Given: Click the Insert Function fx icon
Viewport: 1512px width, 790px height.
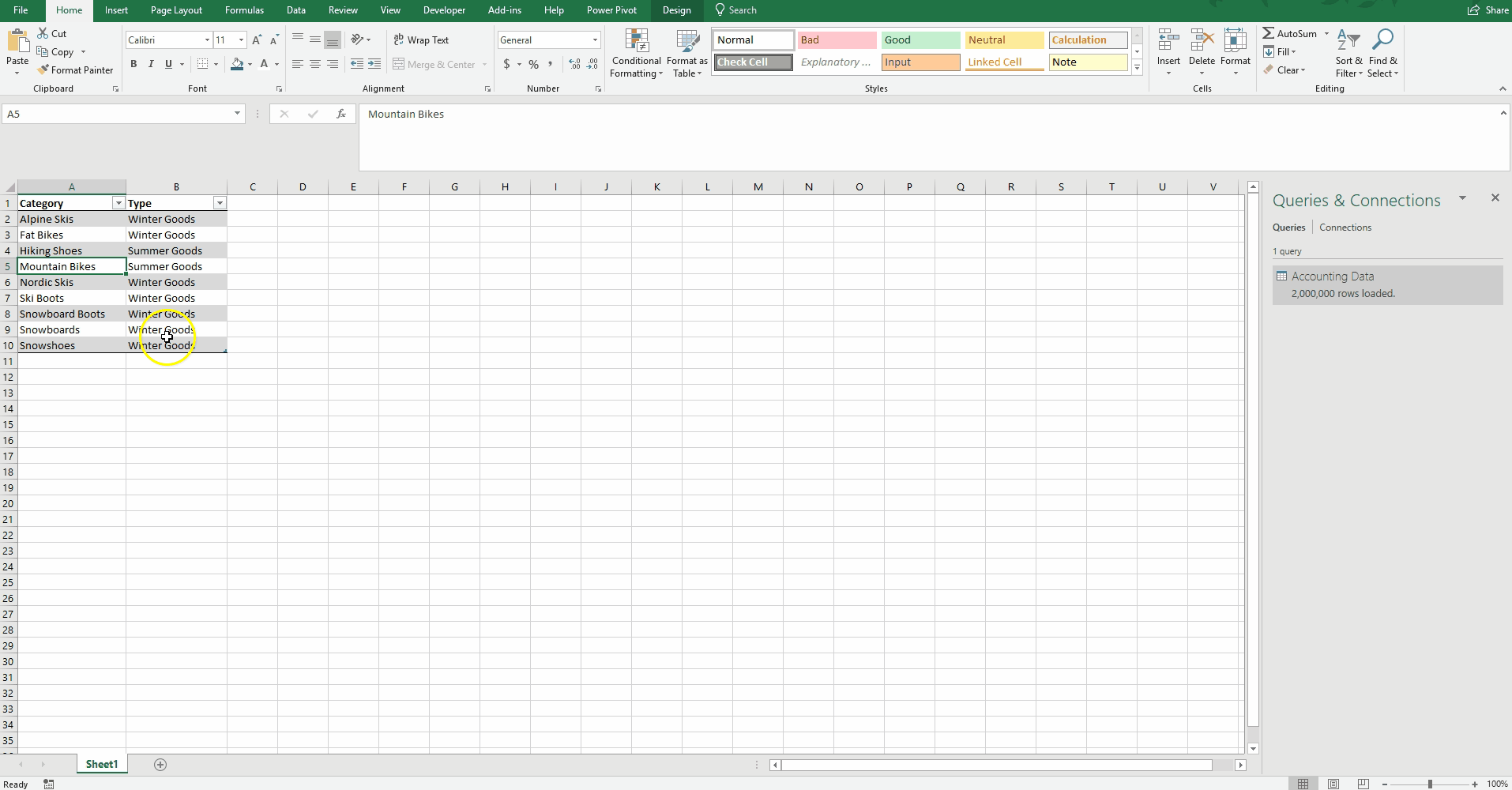Looking at the screenshot, I should [341, 115].
